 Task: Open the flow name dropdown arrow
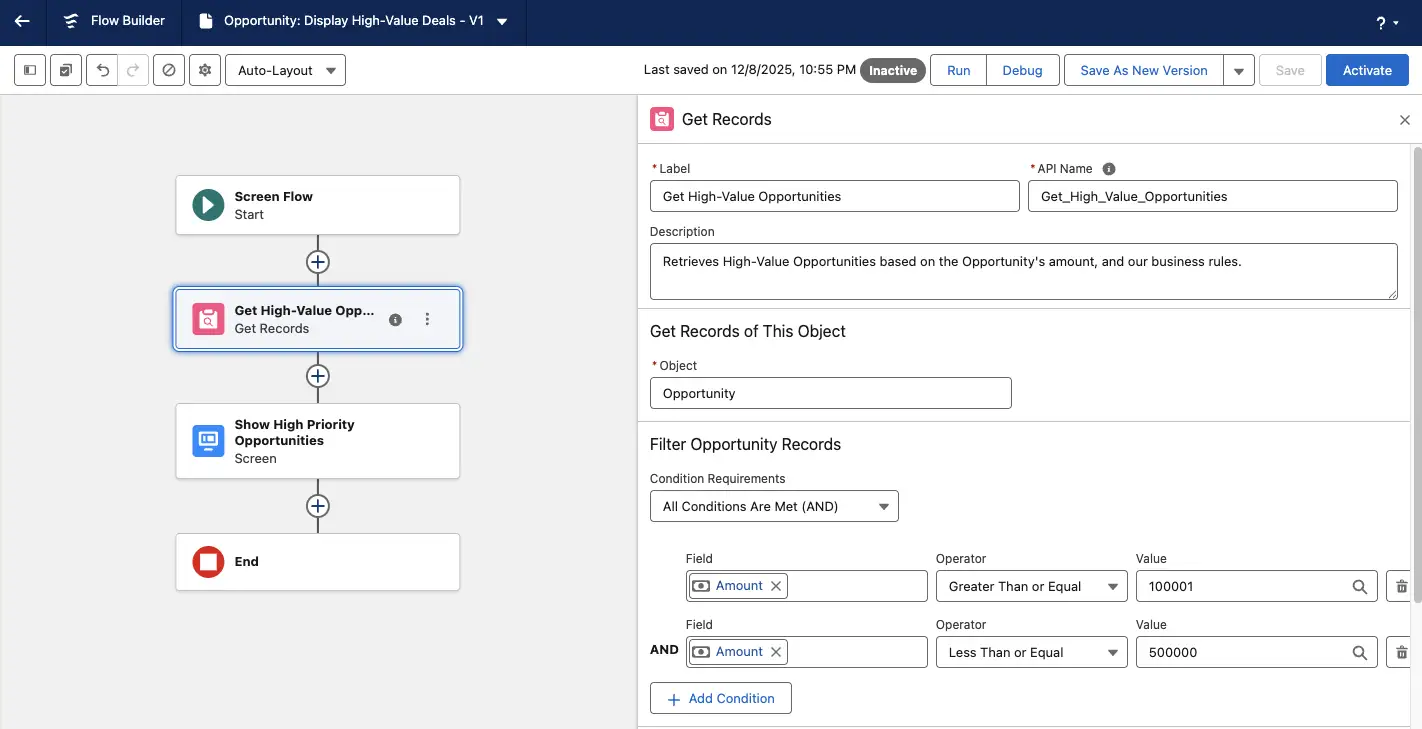coord(502,21)
